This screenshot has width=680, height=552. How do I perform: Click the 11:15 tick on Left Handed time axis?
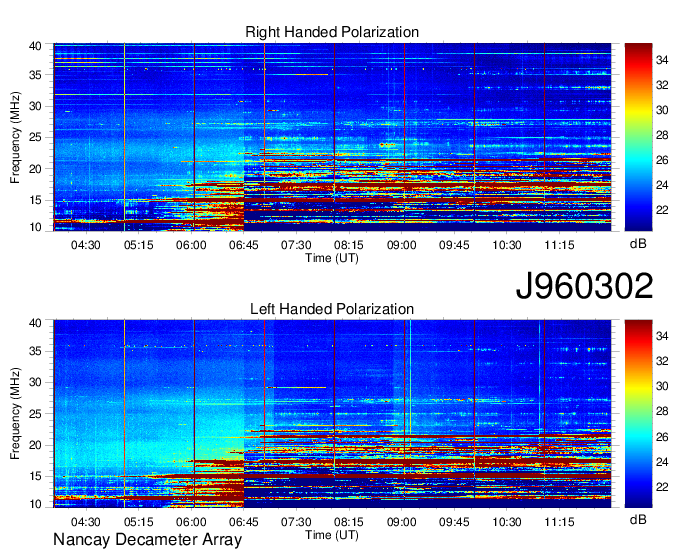[x=559, y=522]
